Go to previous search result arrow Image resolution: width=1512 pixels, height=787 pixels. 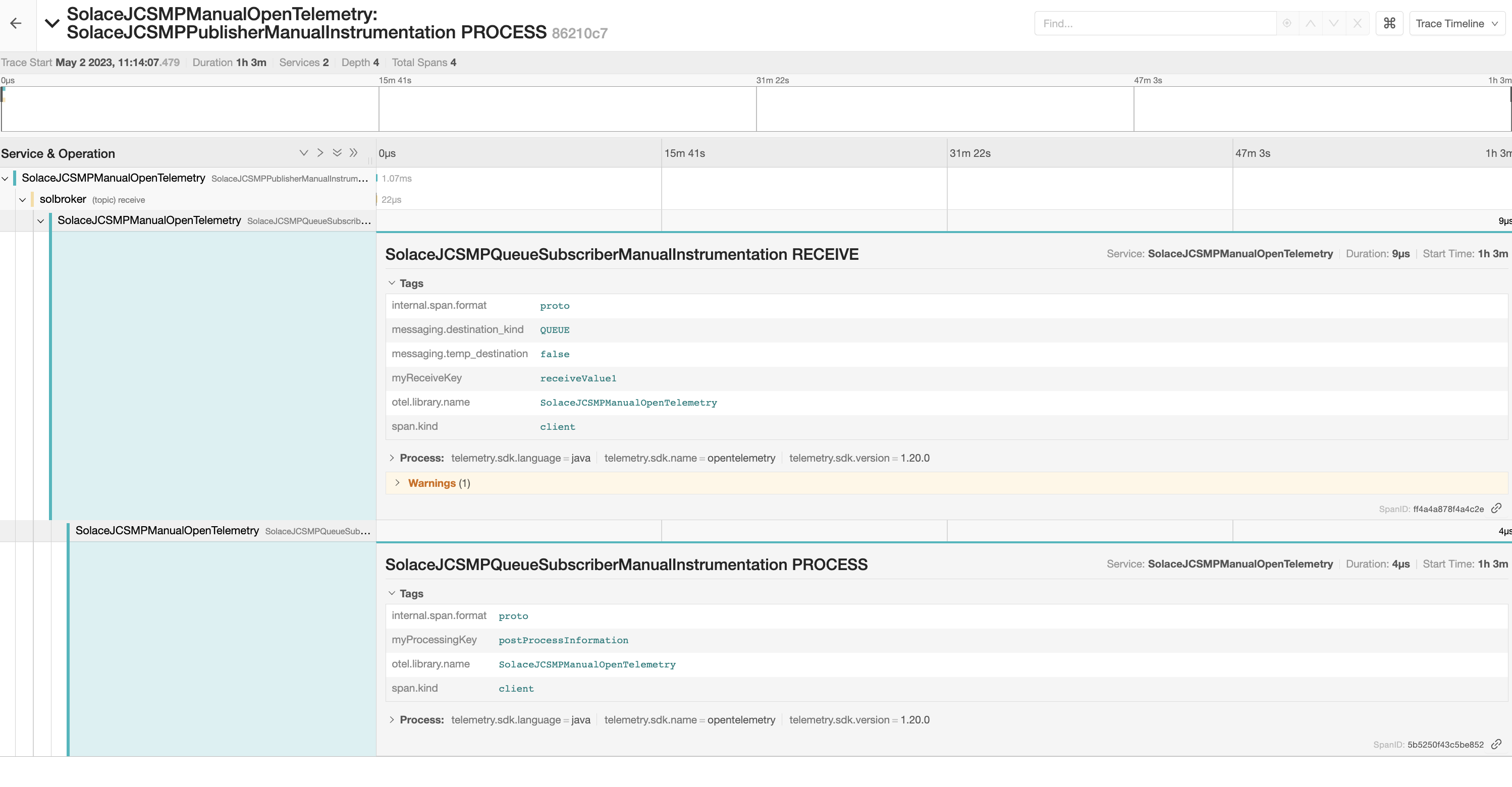click(1310, 24)
